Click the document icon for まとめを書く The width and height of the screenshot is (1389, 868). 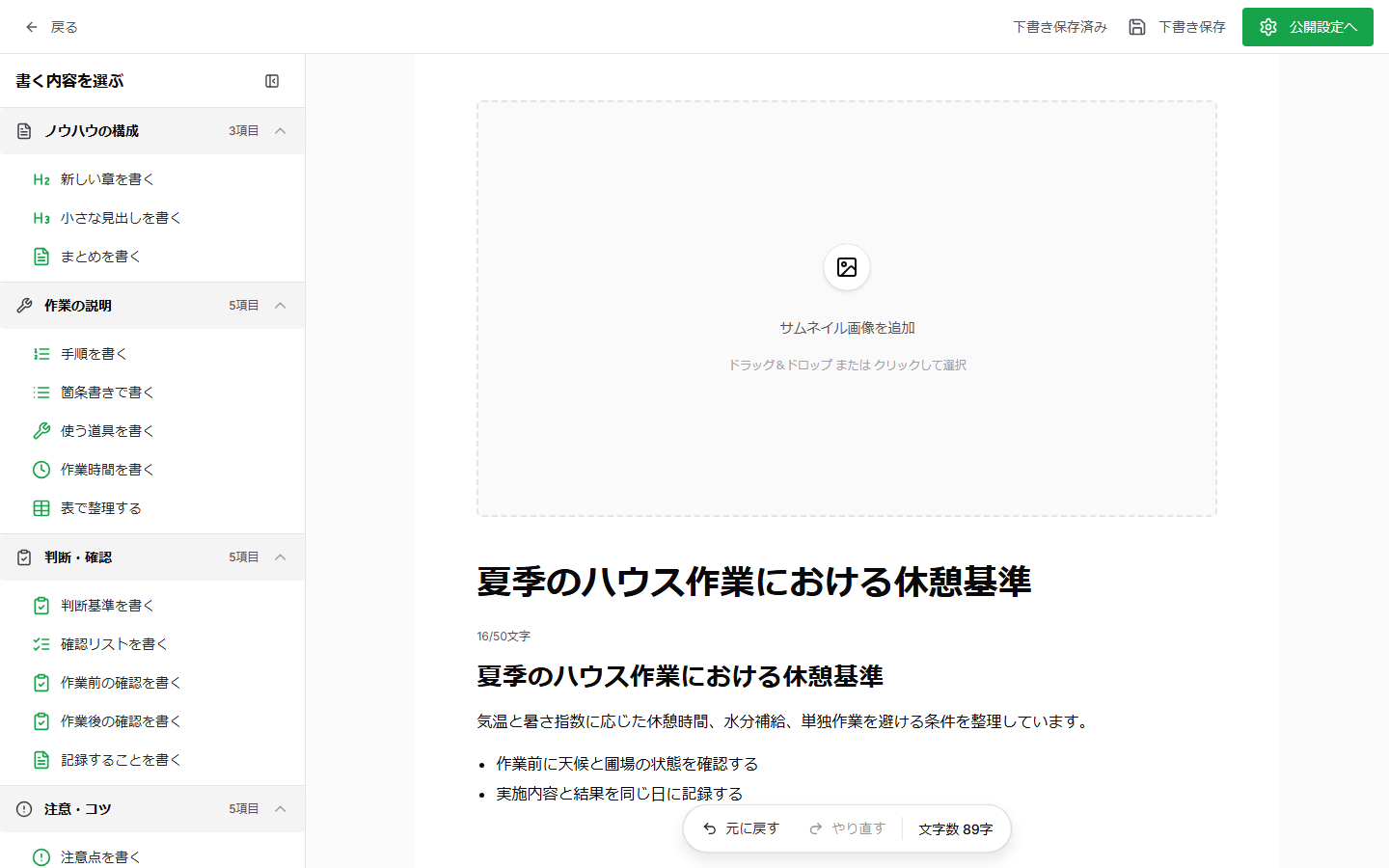point(41,257)
